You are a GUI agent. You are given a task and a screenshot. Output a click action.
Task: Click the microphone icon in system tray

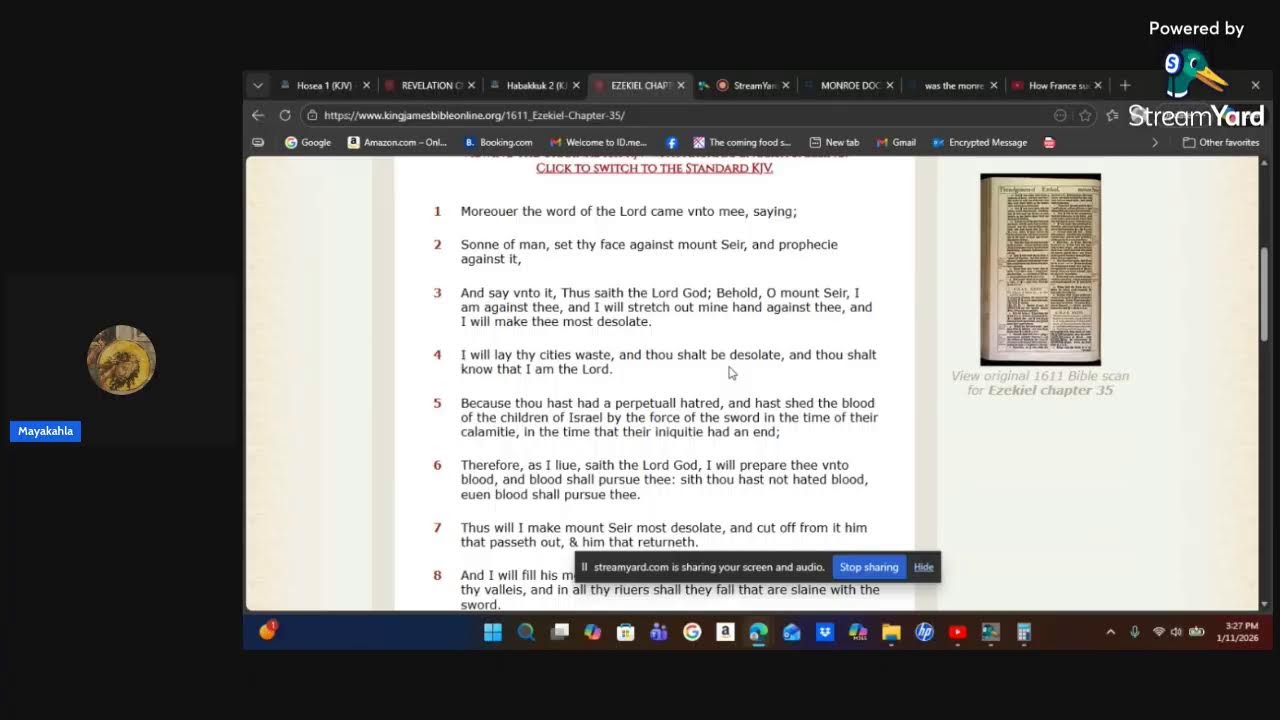(x=1135, y=632)
